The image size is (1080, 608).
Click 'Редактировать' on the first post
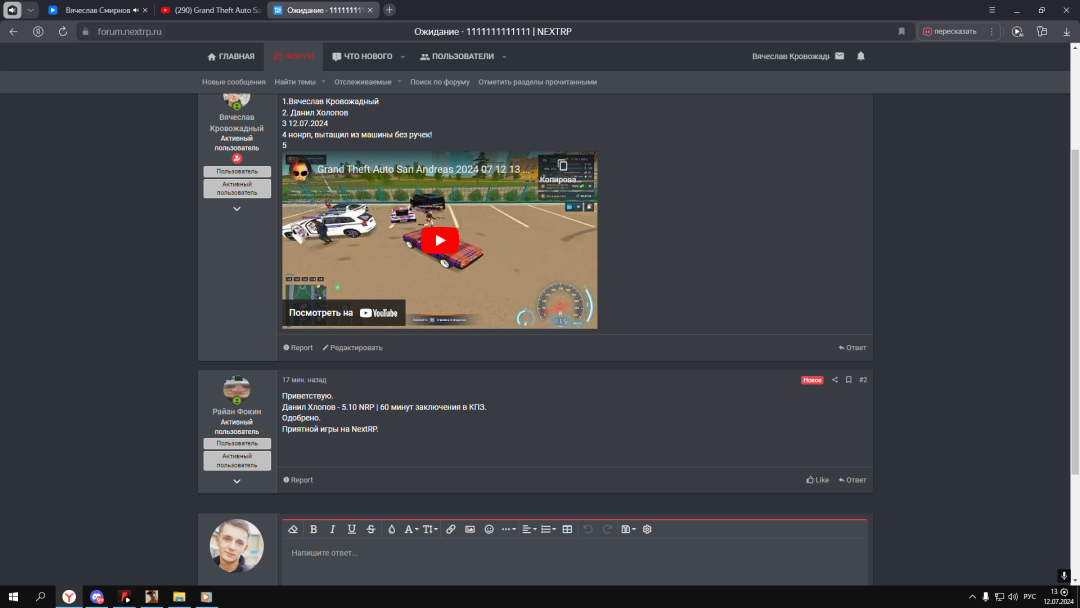click(353, 348)
